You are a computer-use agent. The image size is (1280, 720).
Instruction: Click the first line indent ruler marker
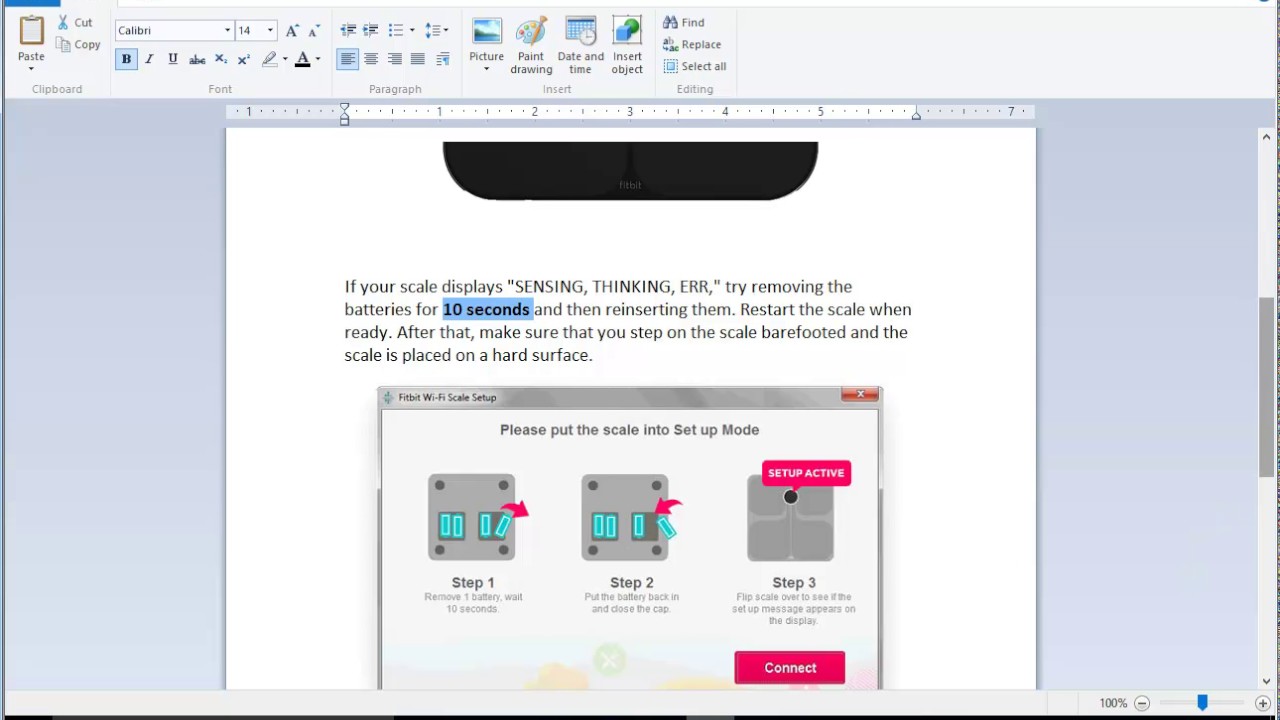[344, 108]
